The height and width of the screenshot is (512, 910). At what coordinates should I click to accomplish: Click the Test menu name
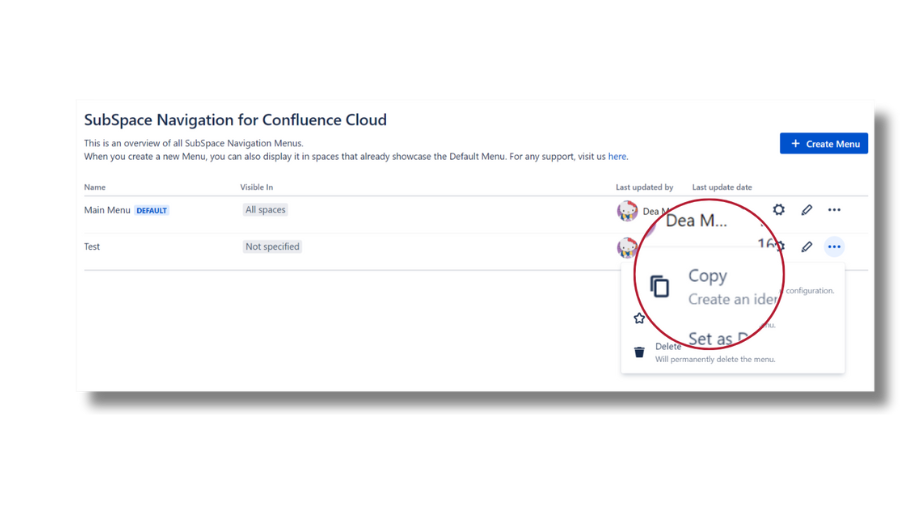pos(92,247)
